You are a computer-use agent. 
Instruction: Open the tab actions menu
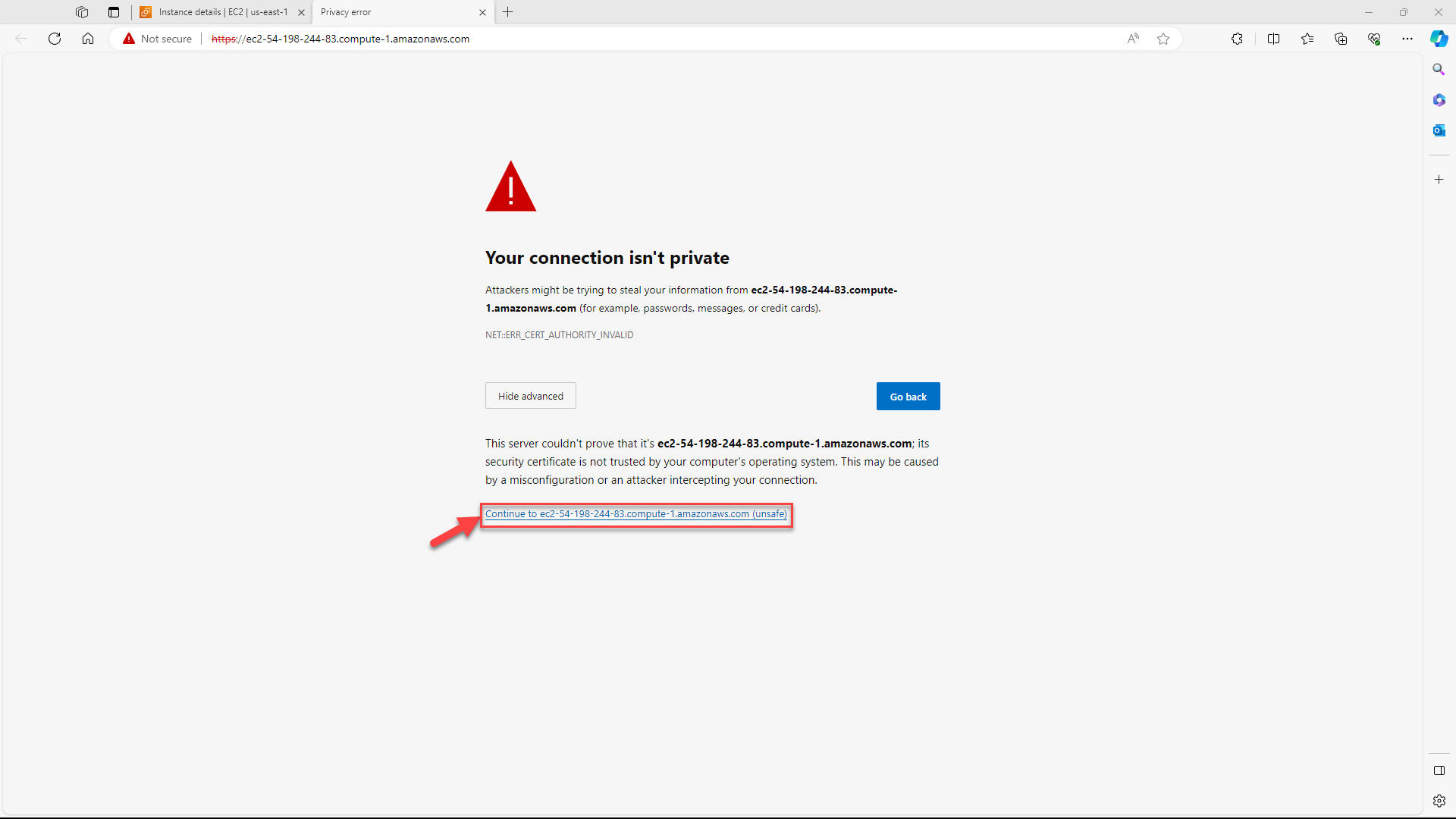(113, 12)
